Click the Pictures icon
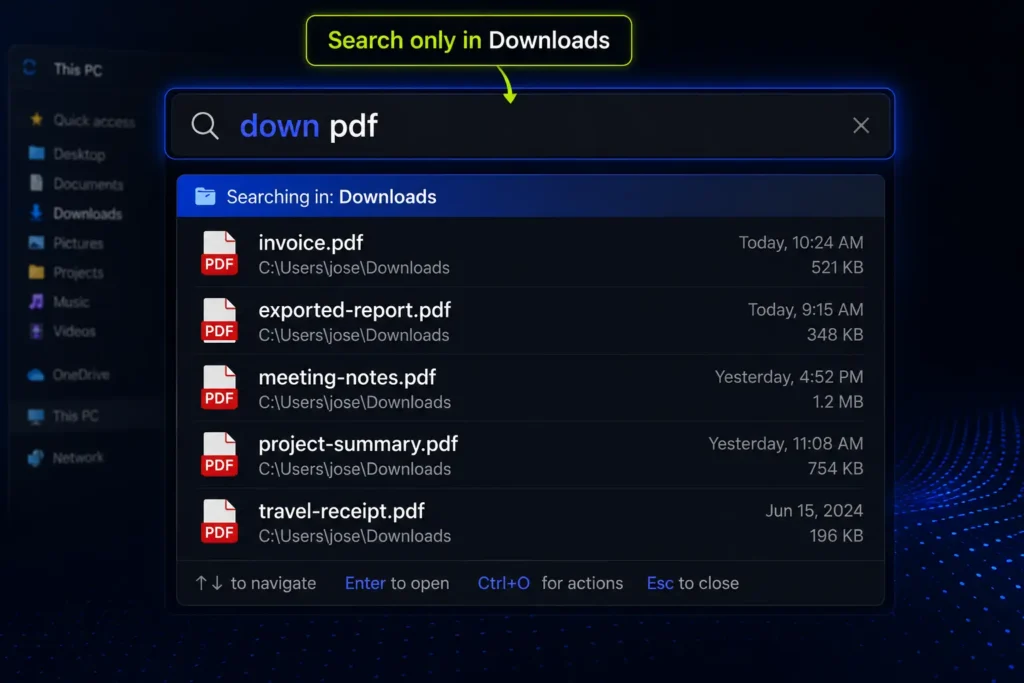Viewport: 1024px width, 683px height. [x=37, y=243]
